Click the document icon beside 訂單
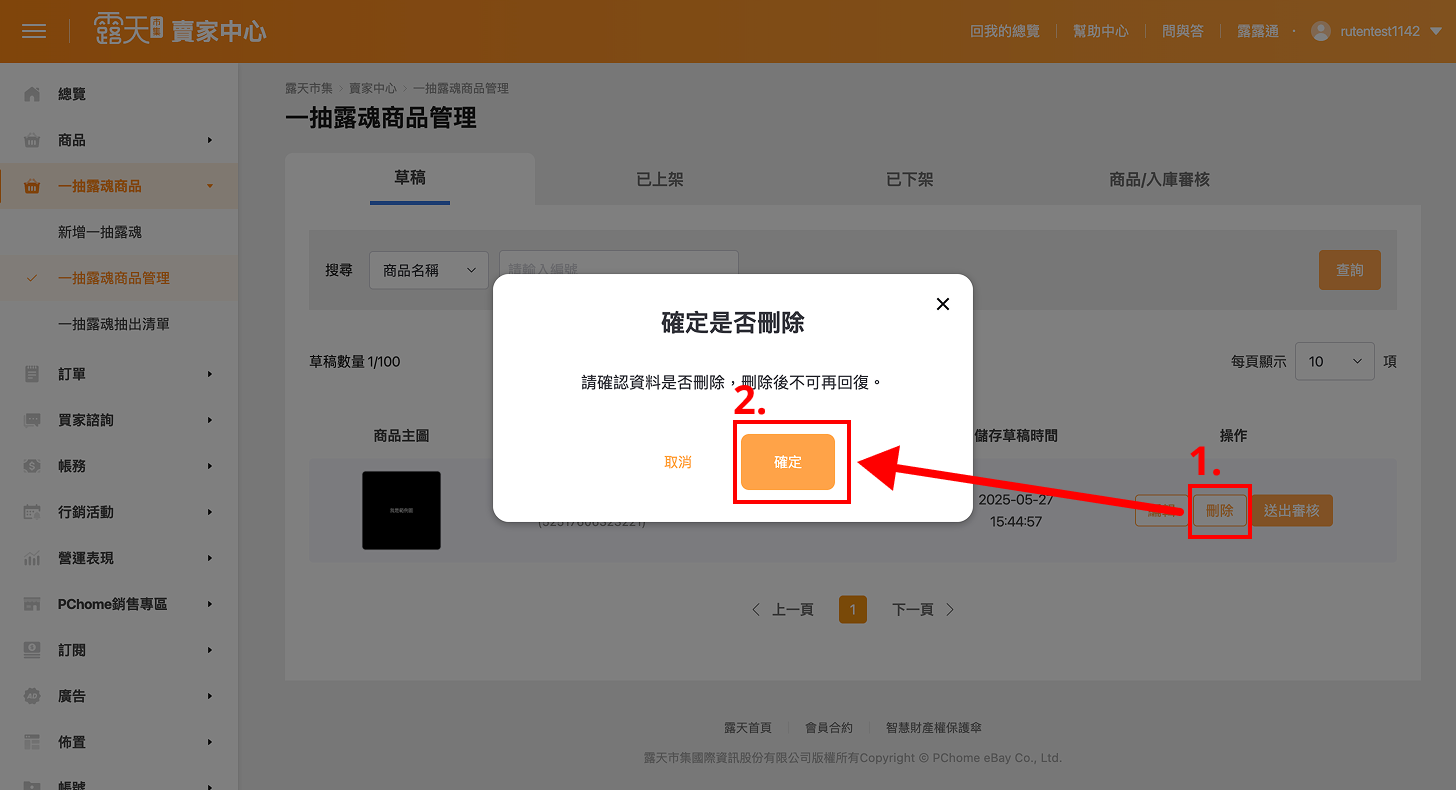 point(32,374)
